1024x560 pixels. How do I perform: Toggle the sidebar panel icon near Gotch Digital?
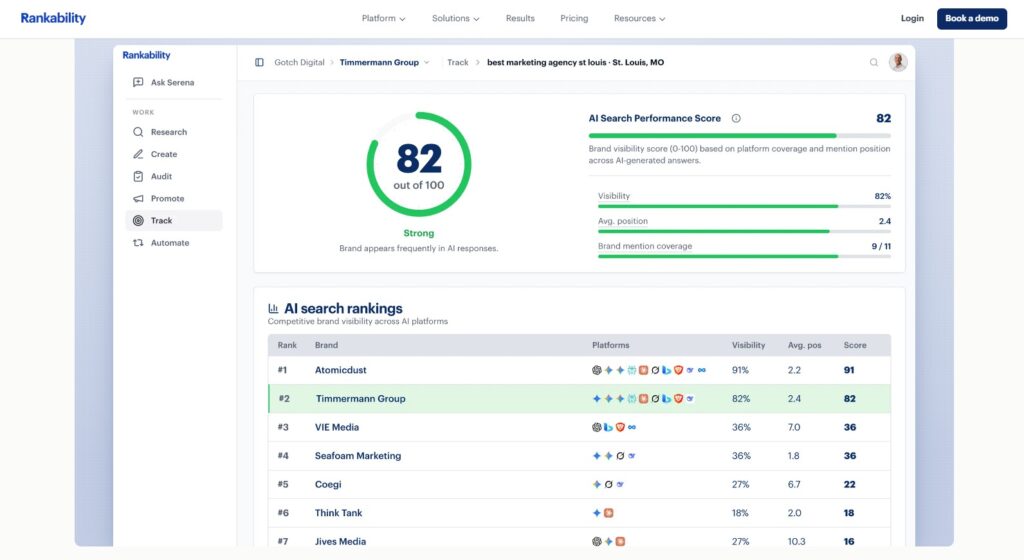tap(259, 63)
